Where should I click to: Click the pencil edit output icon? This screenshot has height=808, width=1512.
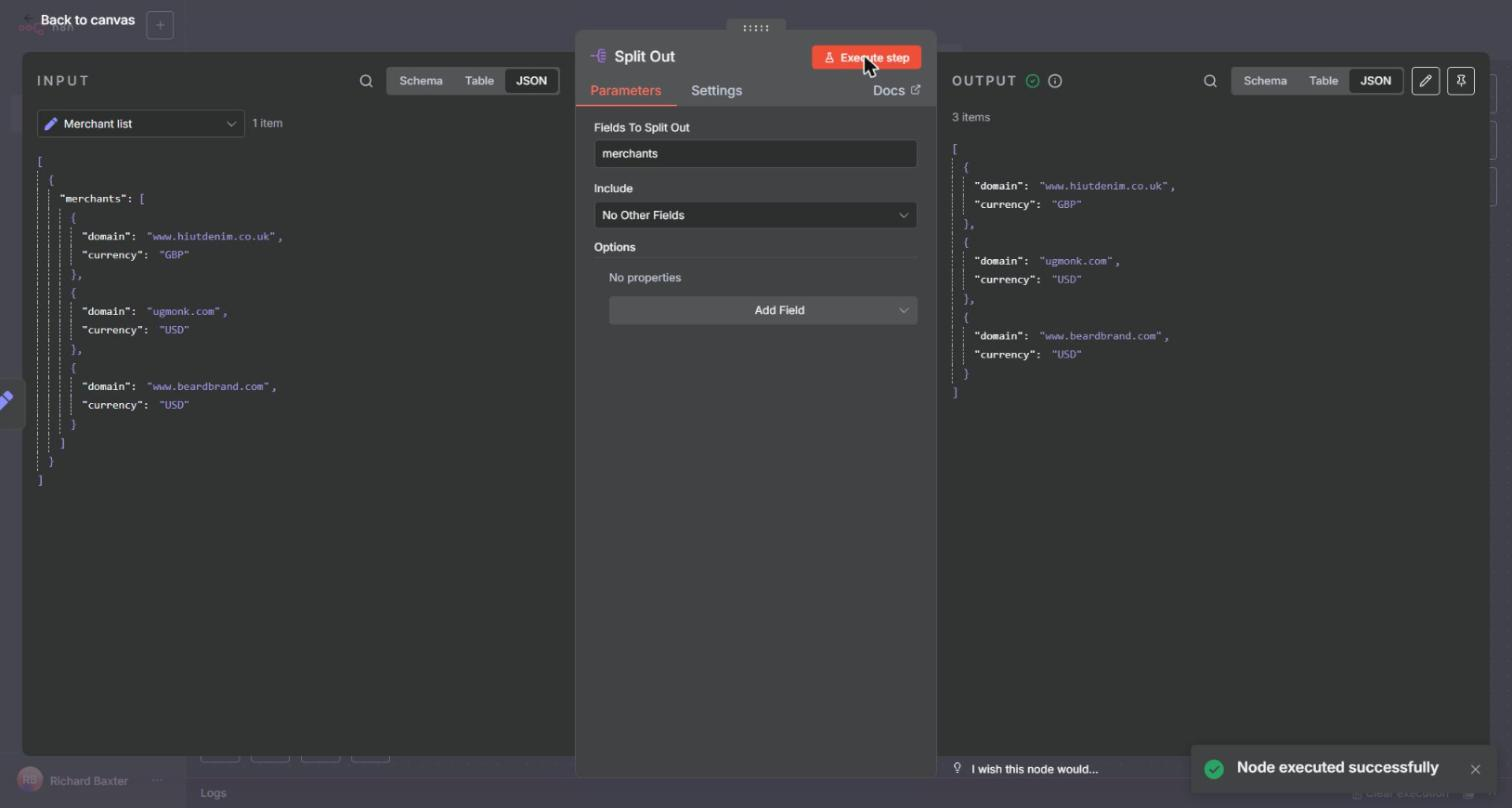pos(1426,81)
